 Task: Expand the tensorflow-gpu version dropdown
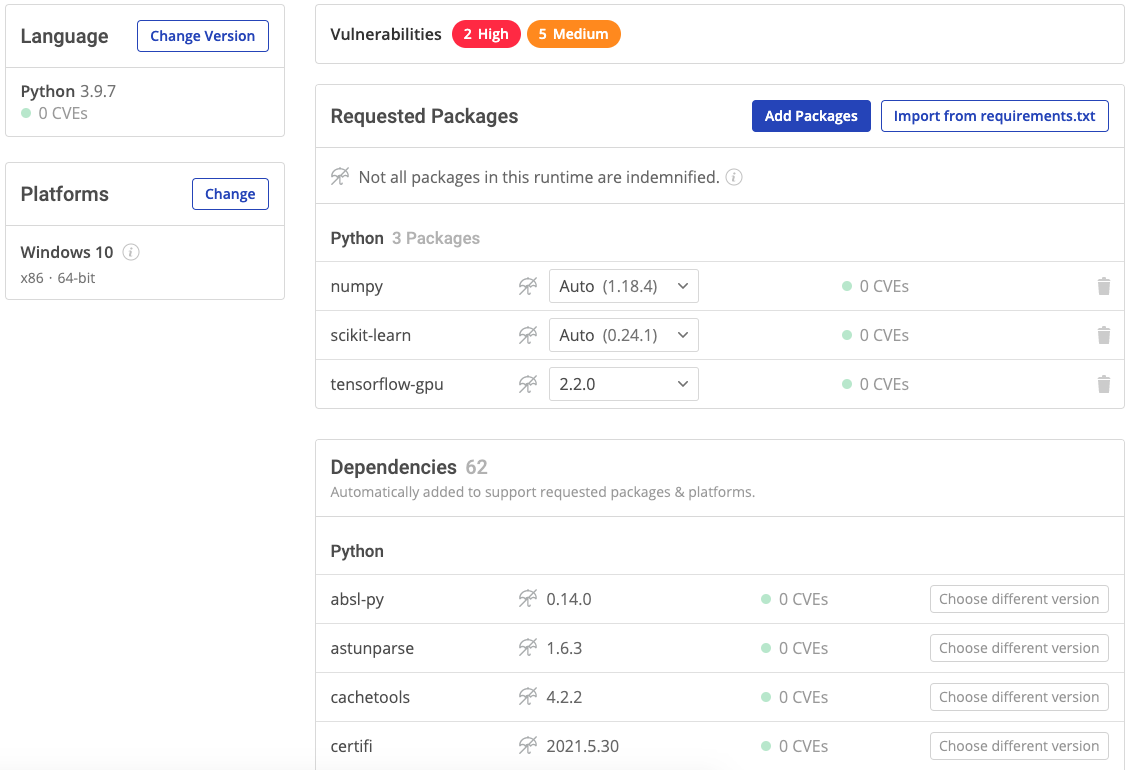pyautogui.click(x=623, y=384)
